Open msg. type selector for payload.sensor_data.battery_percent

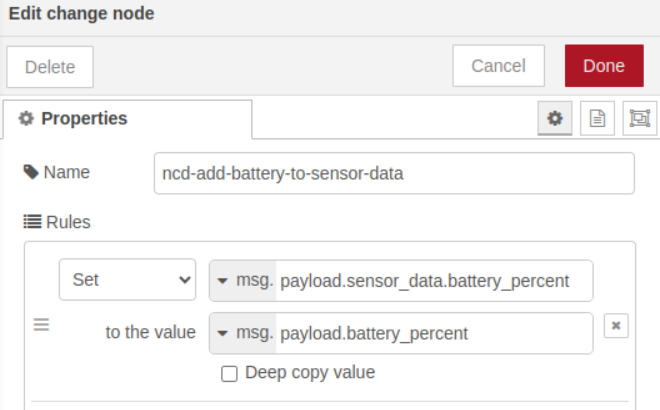[x=243, y=281]
